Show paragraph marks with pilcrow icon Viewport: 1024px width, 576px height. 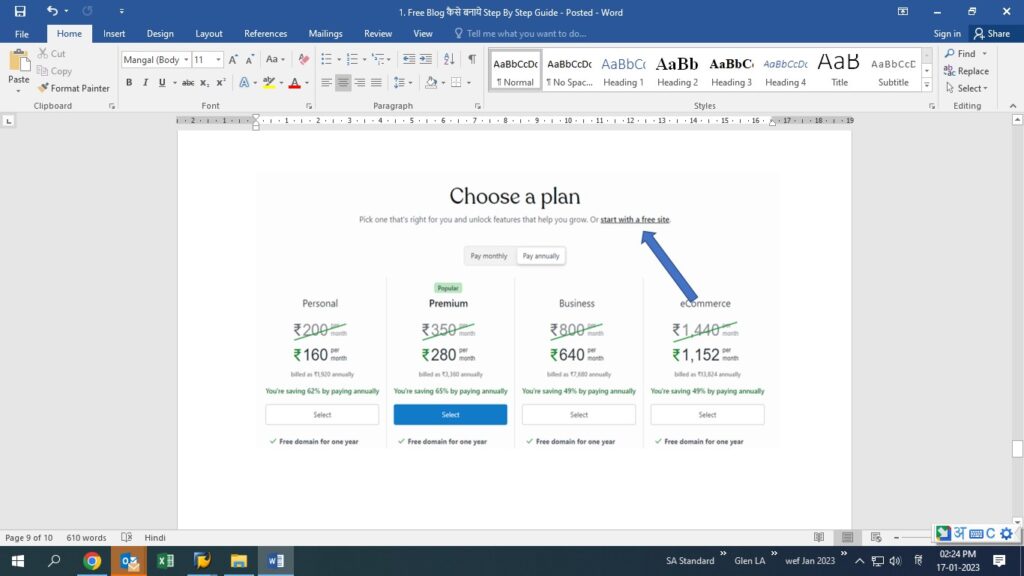point(472,60)
